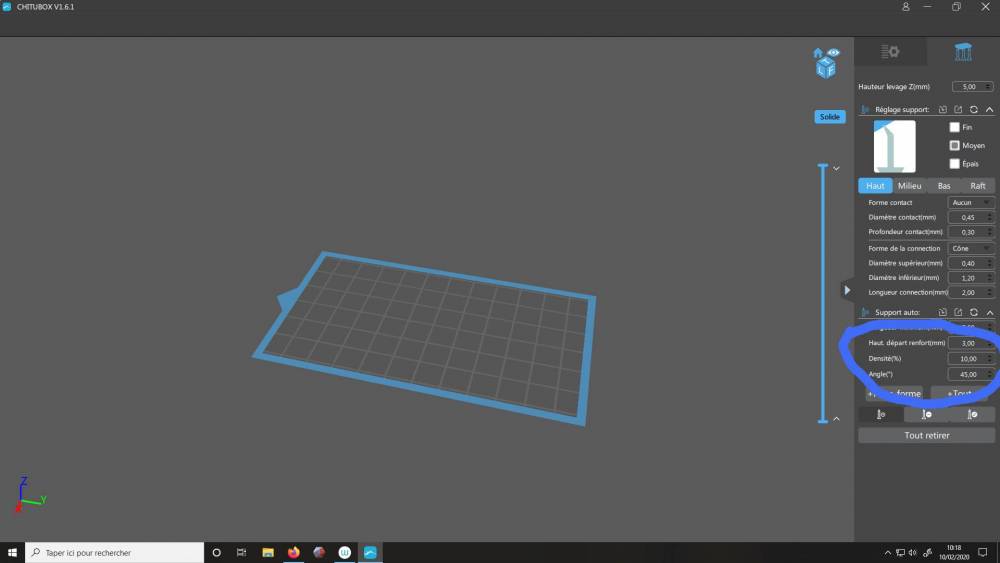Click the user account icon in title bar
Image resolution: width=1000 pixels, height=563 pixels.
906,7
